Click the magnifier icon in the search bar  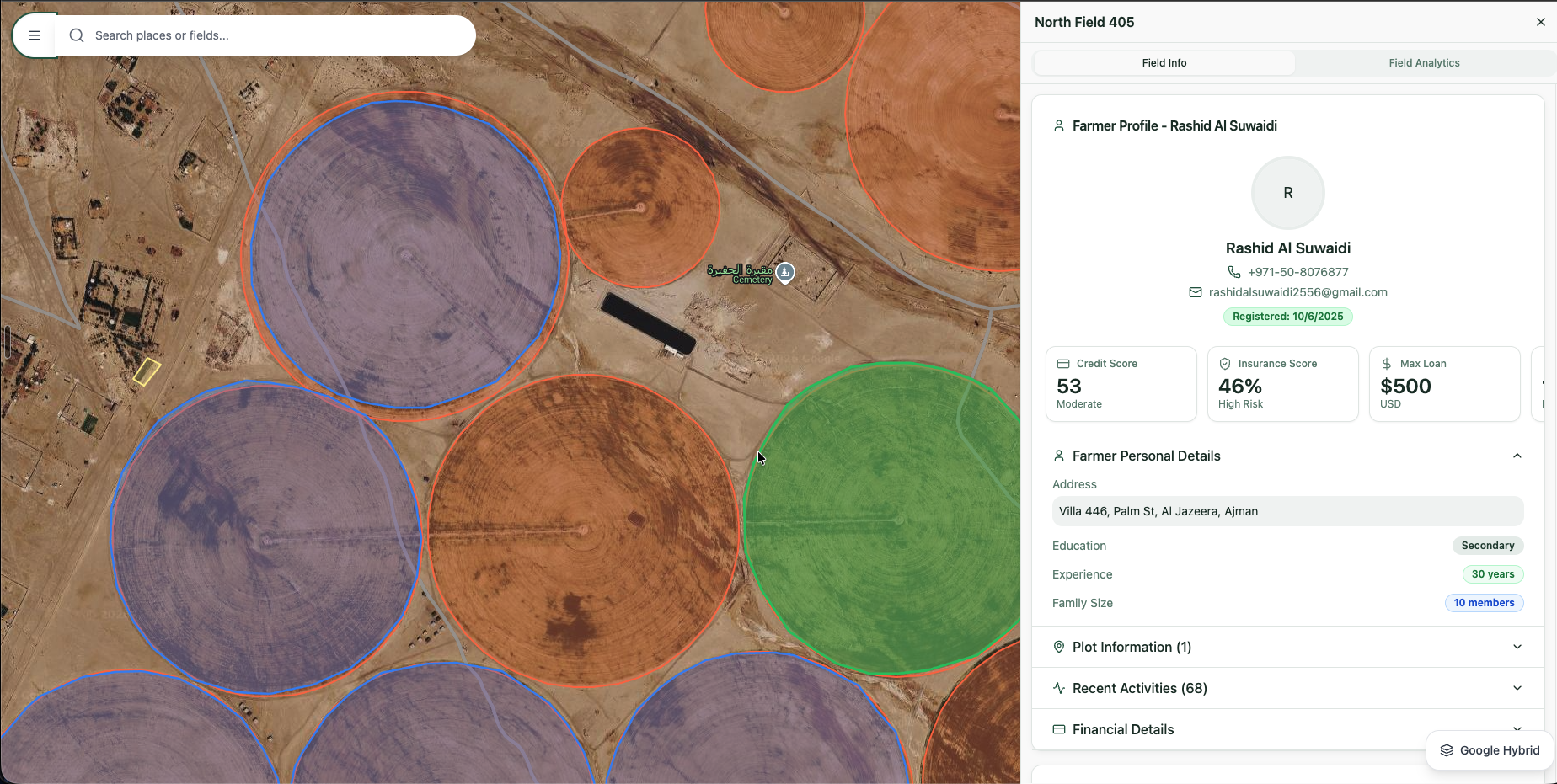click(77, 35)
